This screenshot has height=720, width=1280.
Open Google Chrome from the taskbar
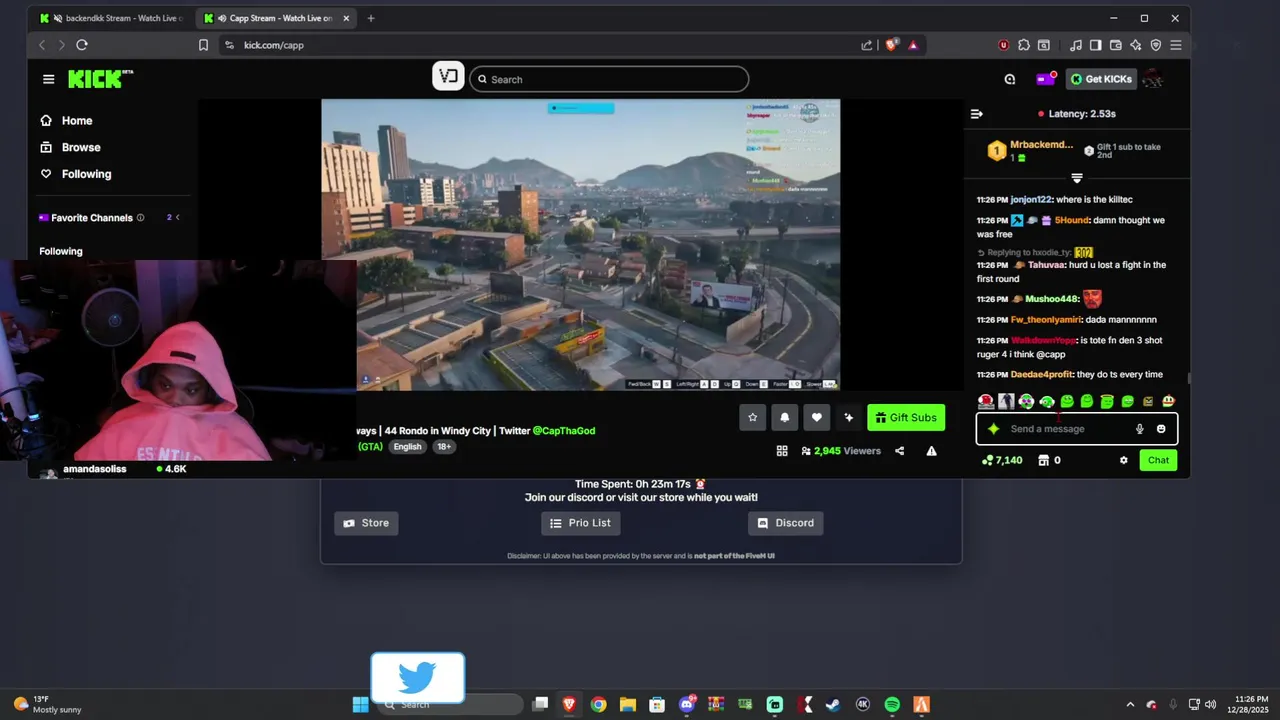click(x=598, y=705)
